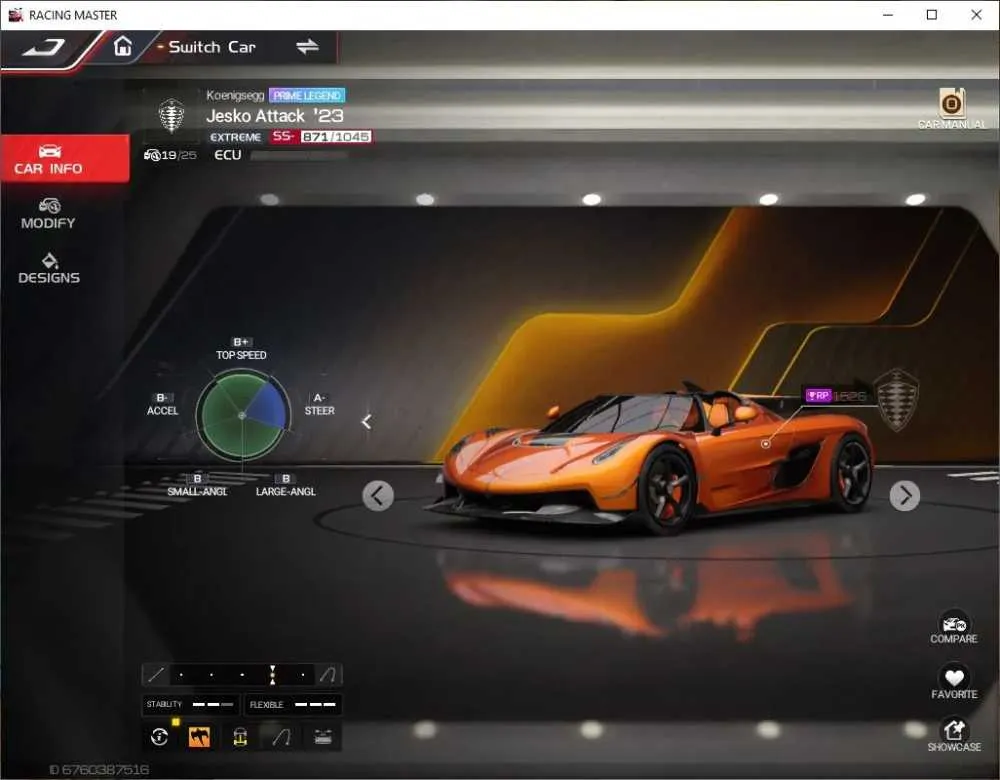Screen dimensions: 1000x780
Task: Click the performance radar chart
Action: [243, 416]
